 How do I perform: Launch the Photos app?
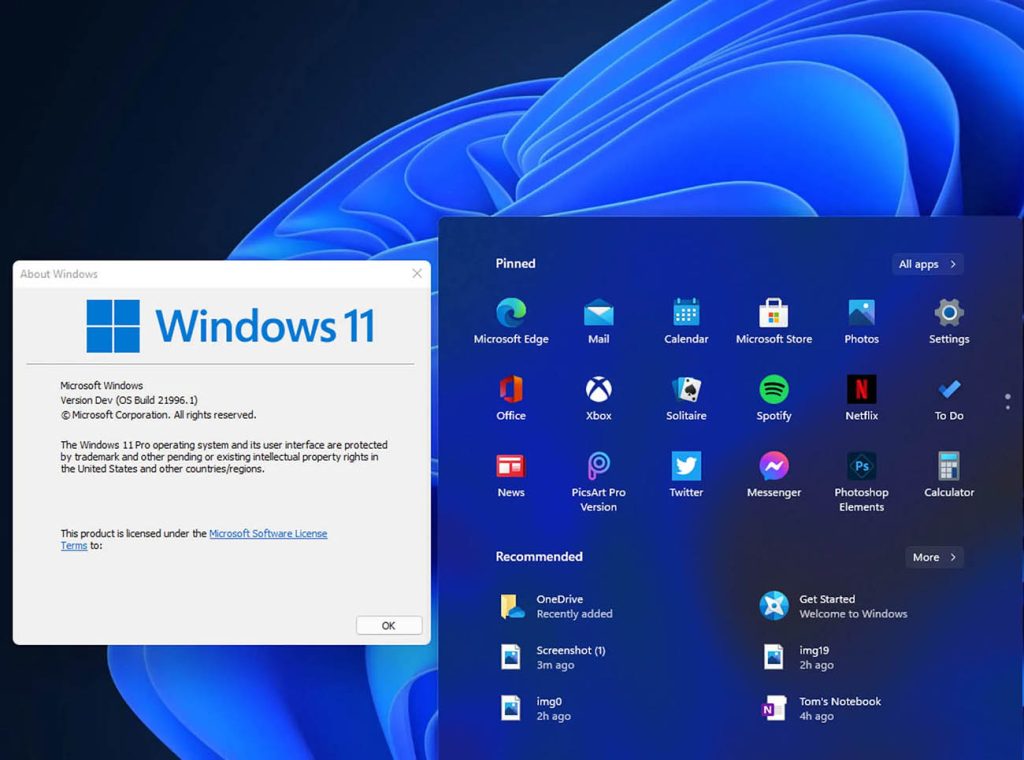[861, 321]
